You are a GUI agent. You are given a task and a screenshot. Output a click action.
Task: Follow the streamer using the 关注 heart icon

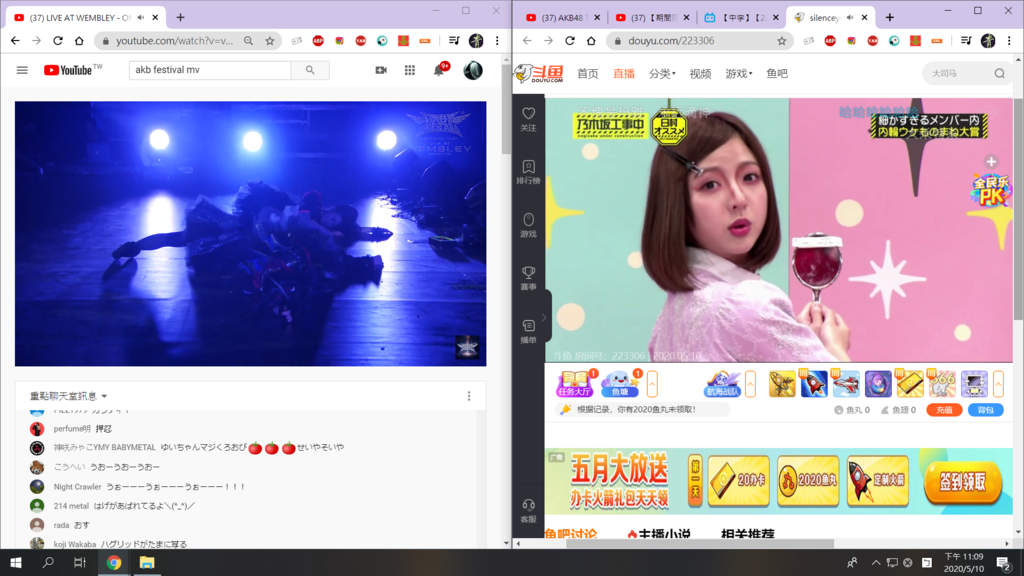[528, 119]
